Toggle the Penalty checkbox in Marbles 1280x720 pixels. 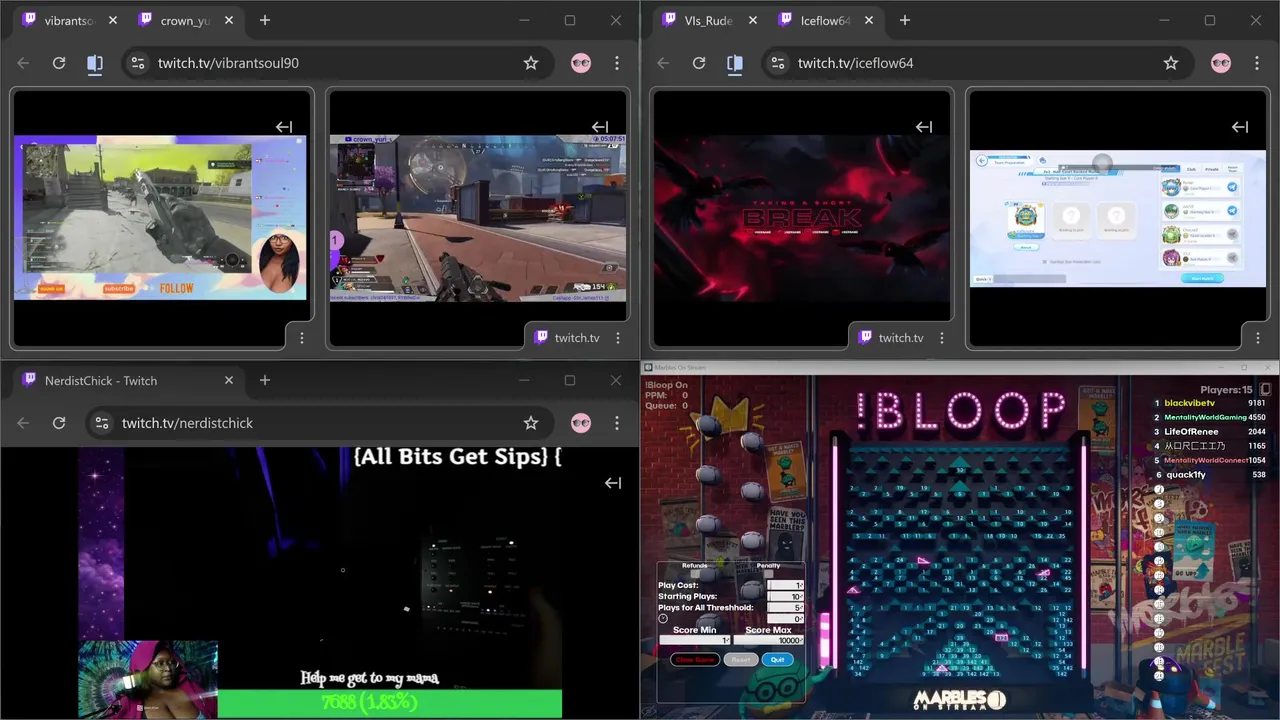pyautogui.click(x=769, y=574)
